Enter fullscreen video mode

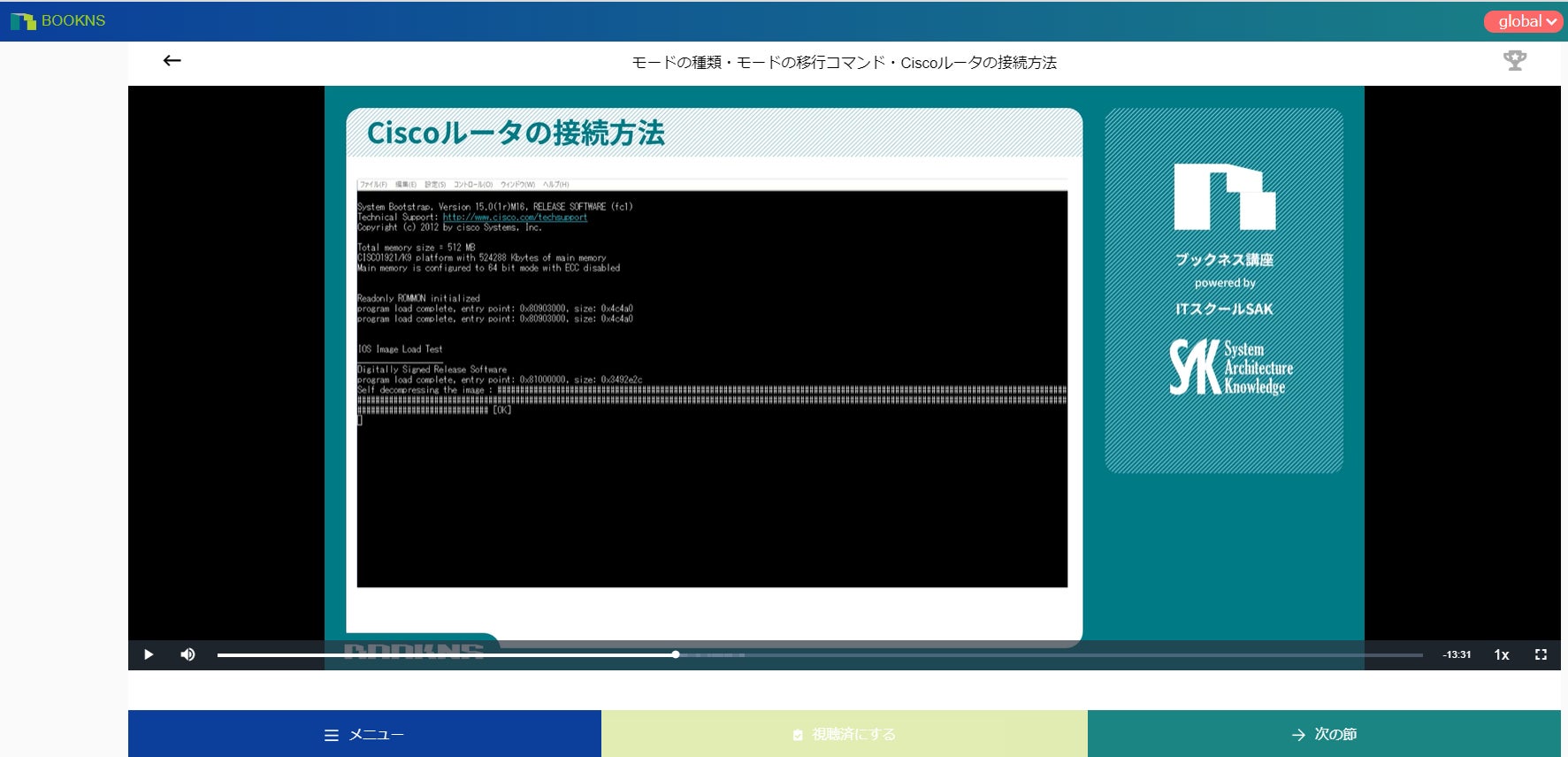pos(1541,654)
